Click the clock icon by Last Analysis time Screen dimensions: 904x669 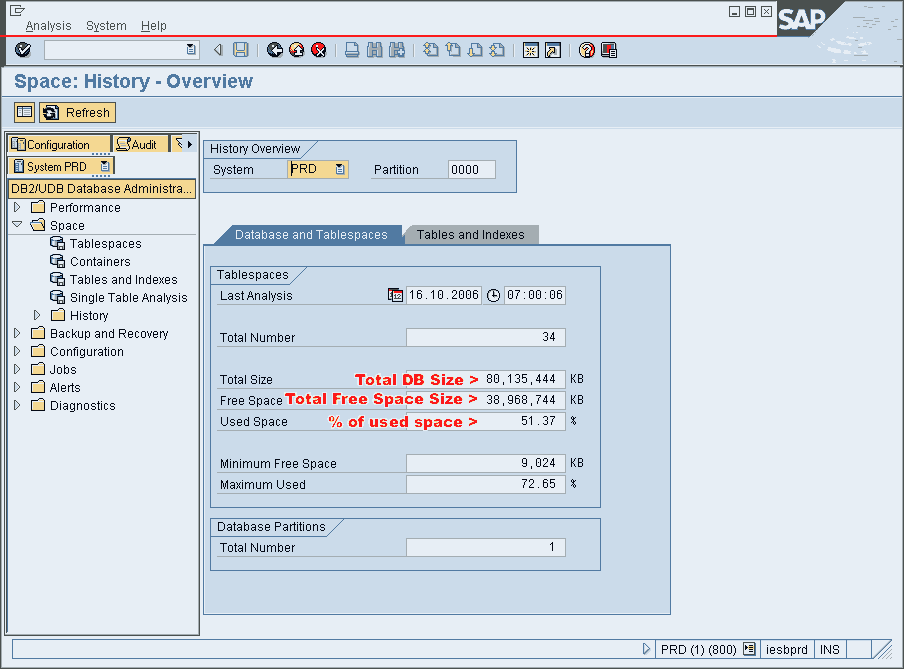(494, 295)
